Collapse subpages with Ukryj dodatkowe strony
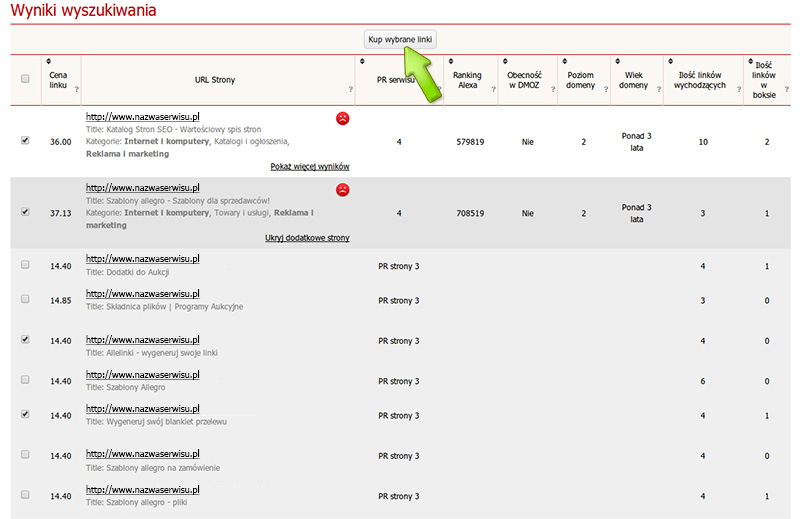The height and width of the screenshot is (519, 800). pyautogui.click(x=306, y=238)
